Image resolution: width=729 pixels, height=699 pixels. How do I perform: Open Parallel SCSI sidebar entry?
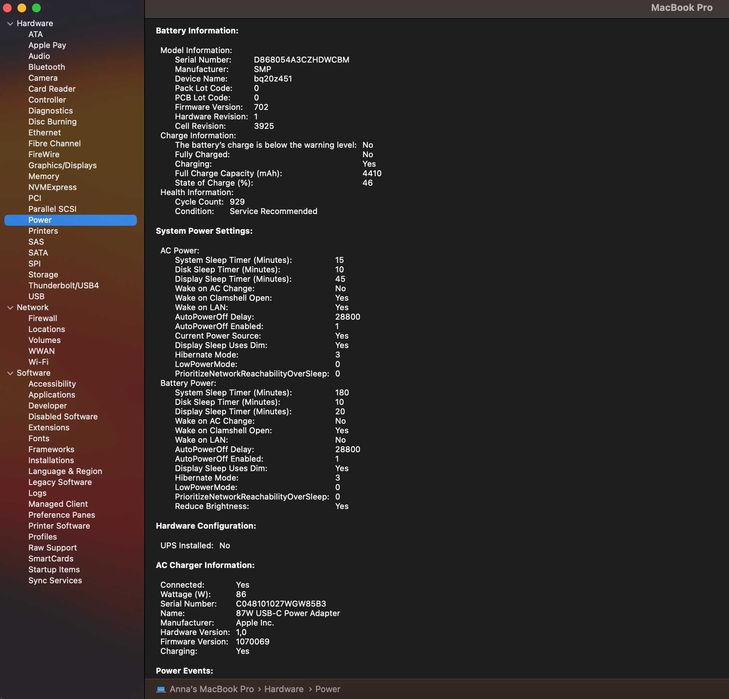pyautogui.click(x=52, y=209)
